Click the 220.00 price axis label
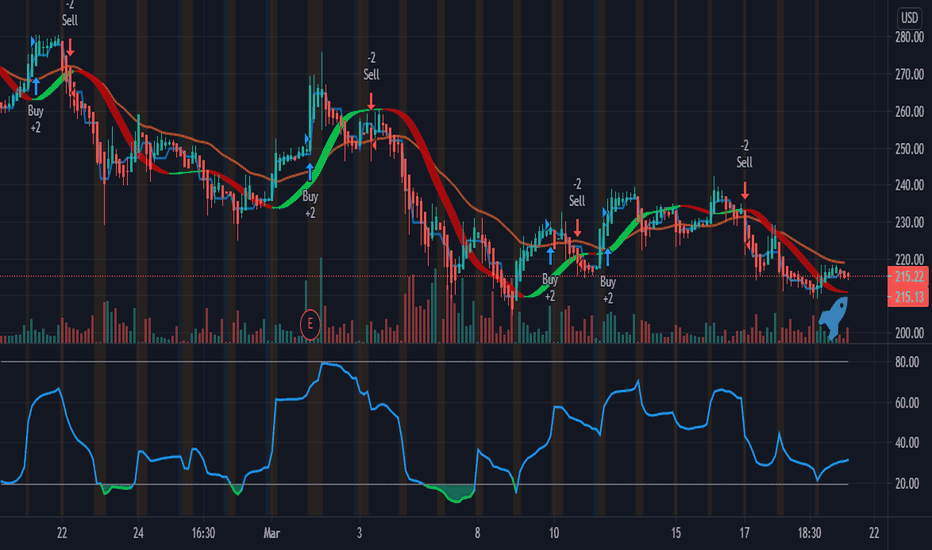The image size is (932, 550). pos(909,259)
